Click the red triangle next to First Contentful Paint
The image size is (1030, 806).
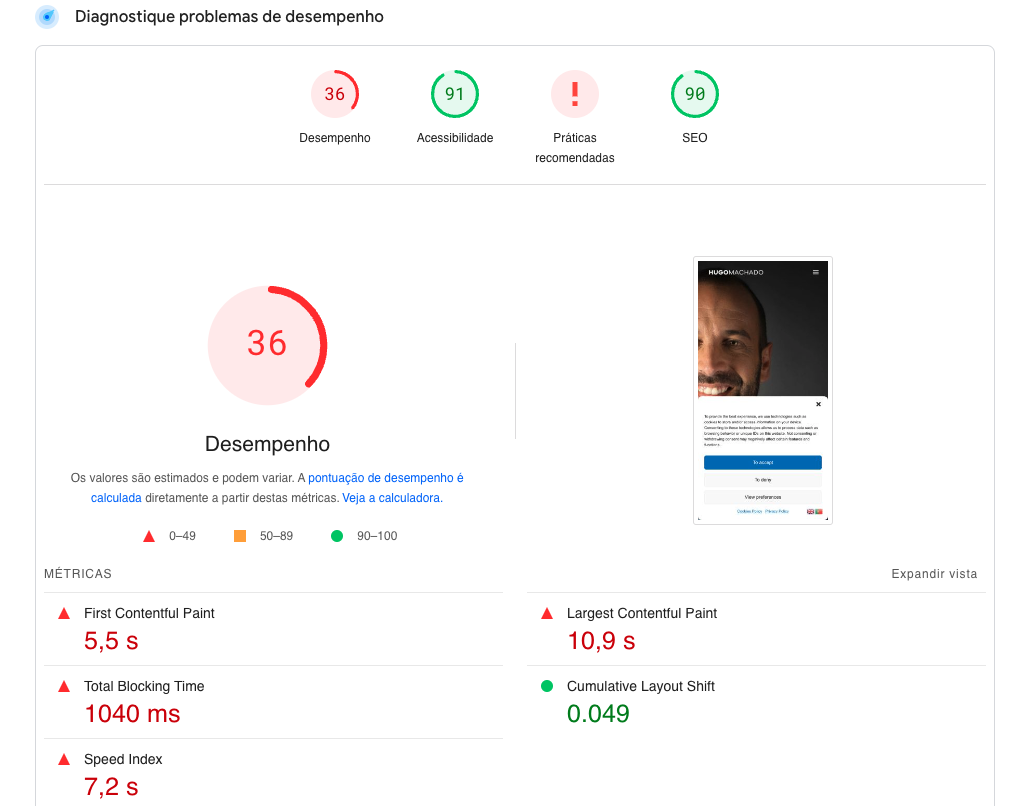[x=64, y=614]
